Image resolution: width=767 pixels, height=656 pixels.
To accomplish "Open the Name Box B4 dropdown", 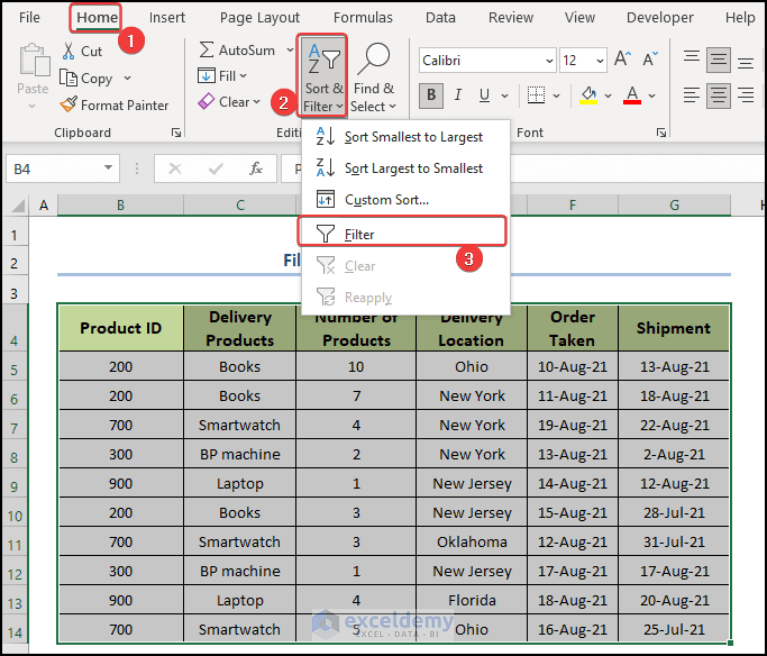I will [x=108, y=168].
